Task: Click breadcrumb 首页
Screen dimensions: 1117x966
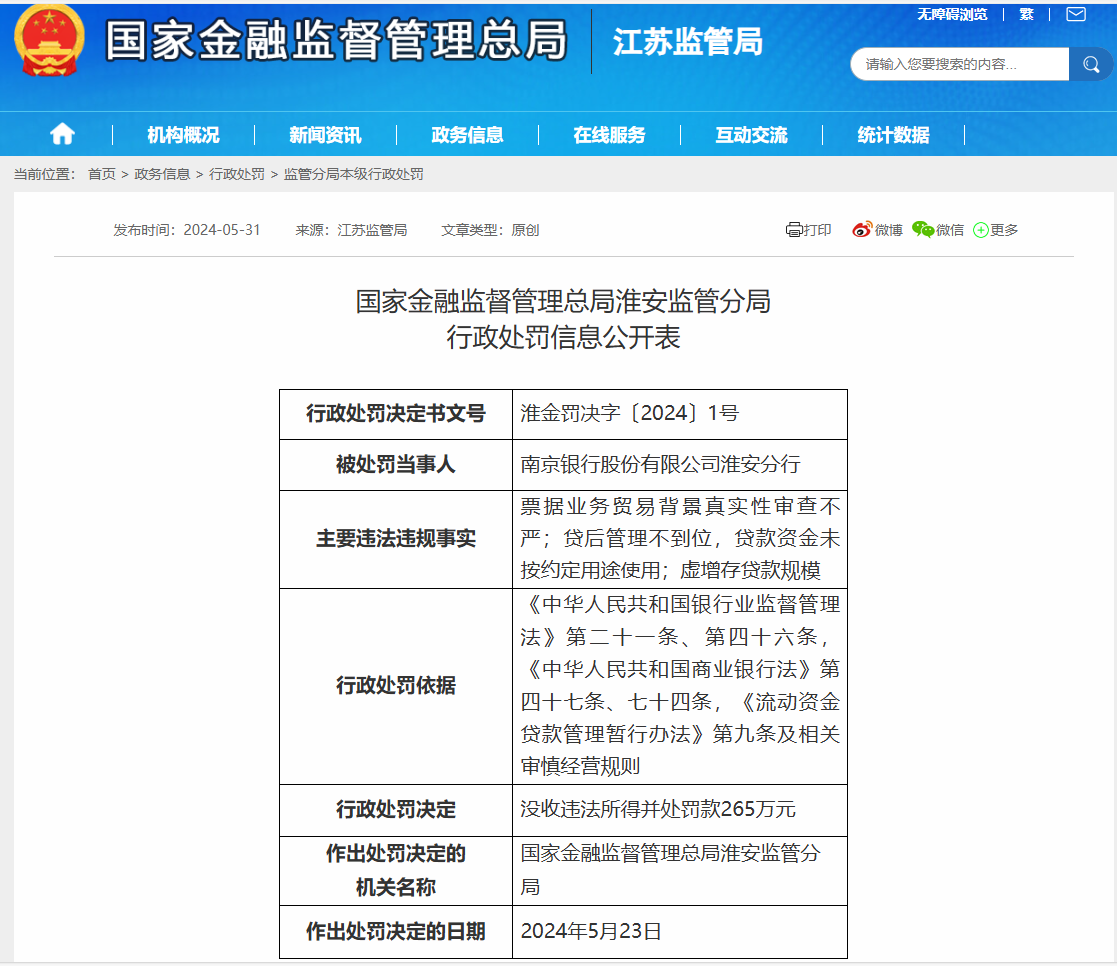Action: (102, 175)
